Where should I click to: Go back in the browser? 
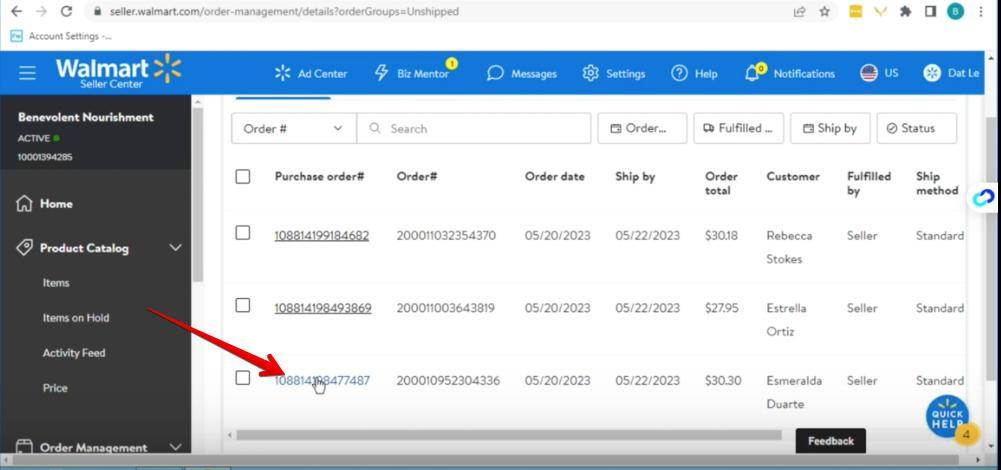(x=16, y=11)
